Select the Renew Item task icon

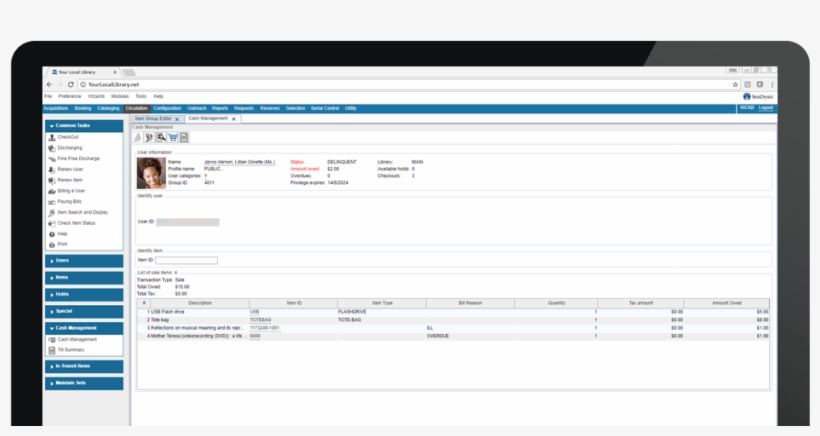point(51,180)
